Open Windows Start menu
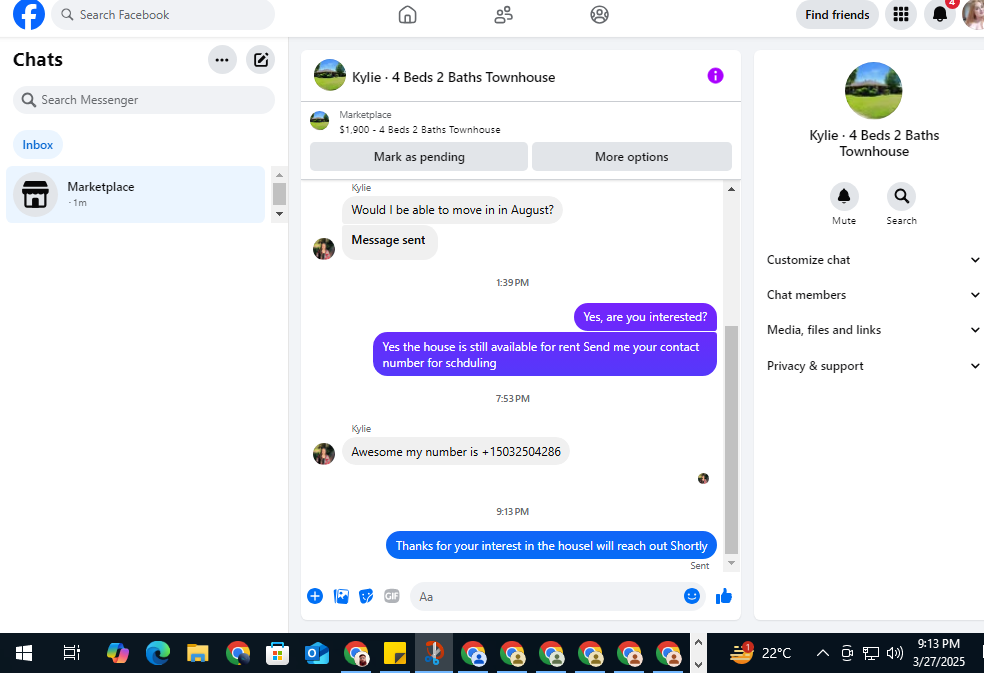The image size is (984, 673). pos(23,654)
